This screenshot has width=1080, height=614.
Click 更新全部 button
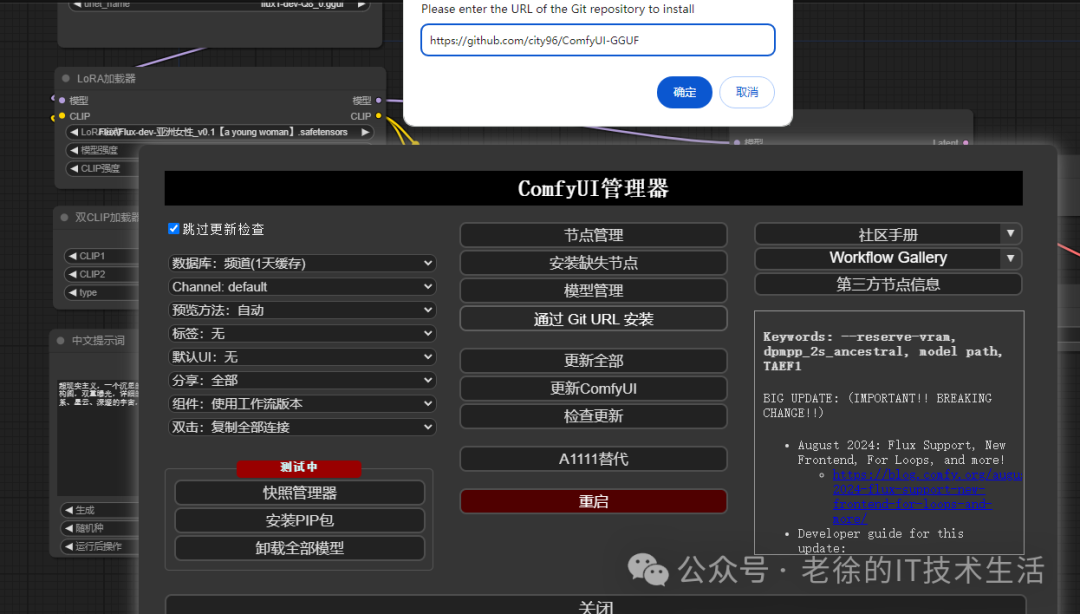[x=593, y=360]
